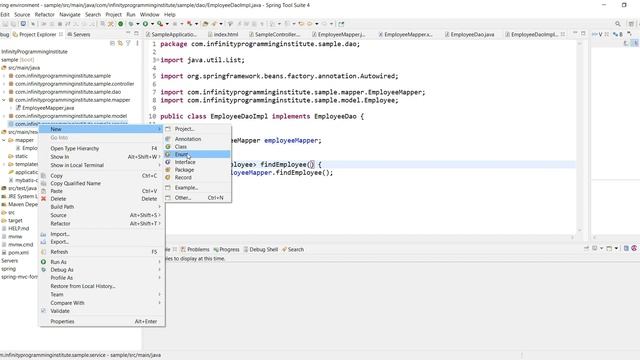Expand the Debug As submenu

coord(101,270)
